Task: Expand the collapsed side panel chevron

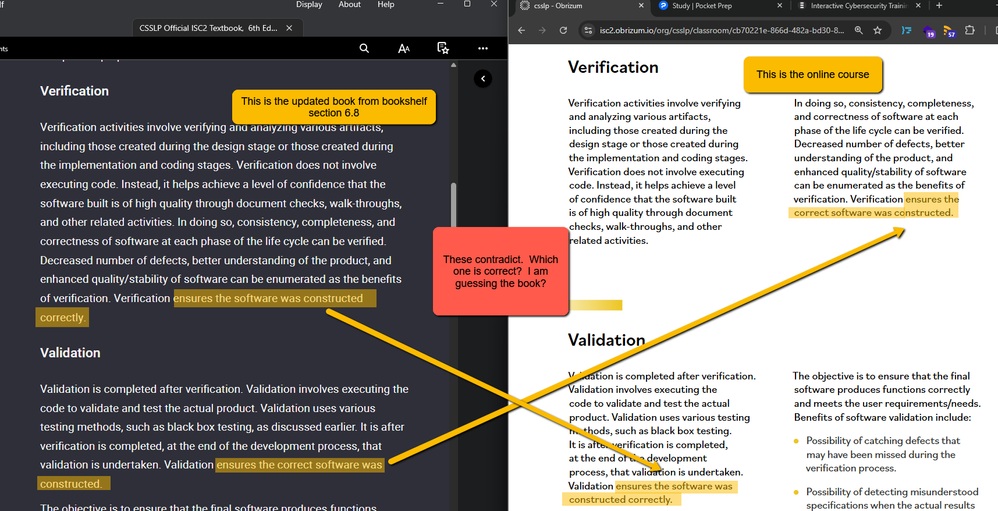Action: 483,78
